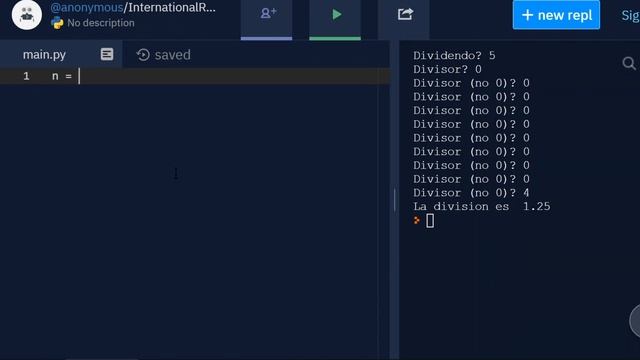Open the console search magnifier icon
The image size is (640, 360).
(x=629, y=63)
